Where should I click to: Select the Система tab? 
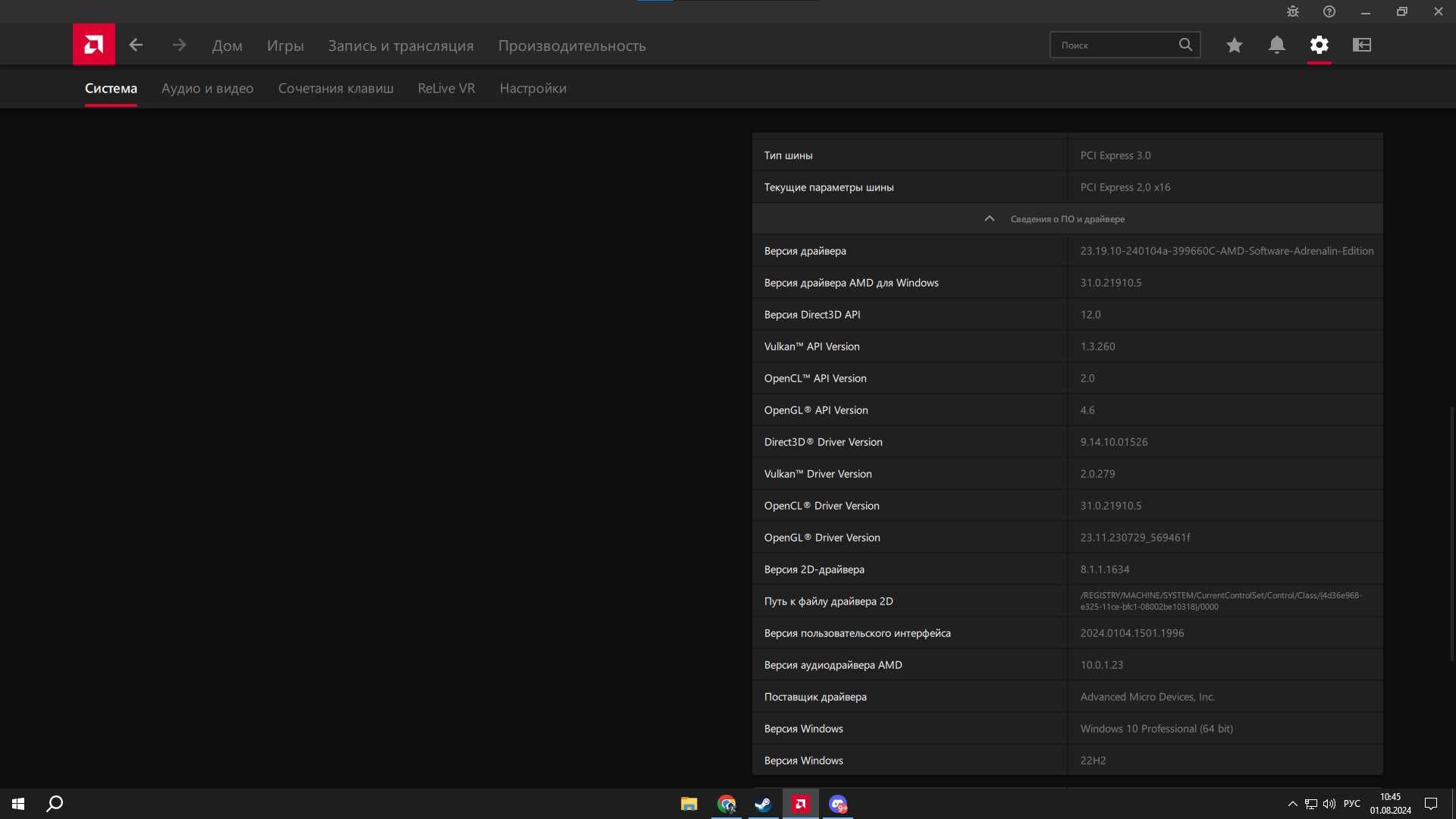tap(111, 88)
